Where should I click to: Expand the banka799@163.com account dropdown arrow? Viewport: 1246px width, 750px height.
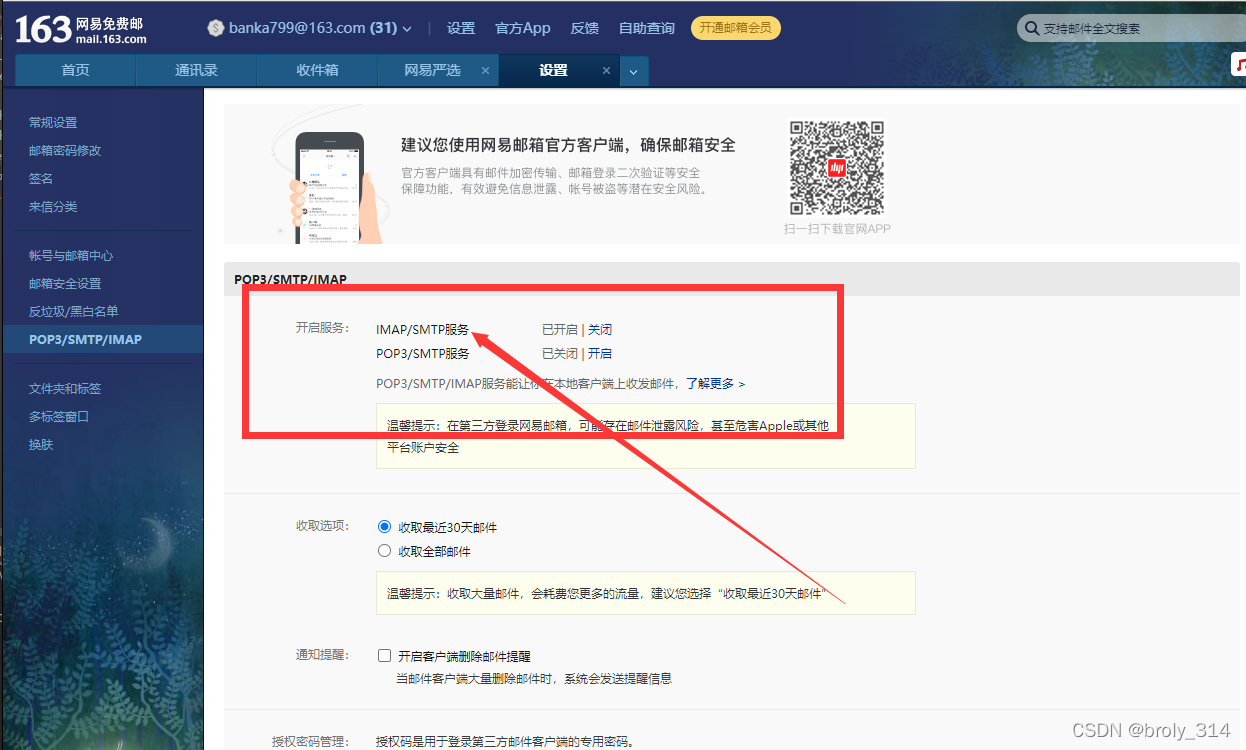pos(407,29)
